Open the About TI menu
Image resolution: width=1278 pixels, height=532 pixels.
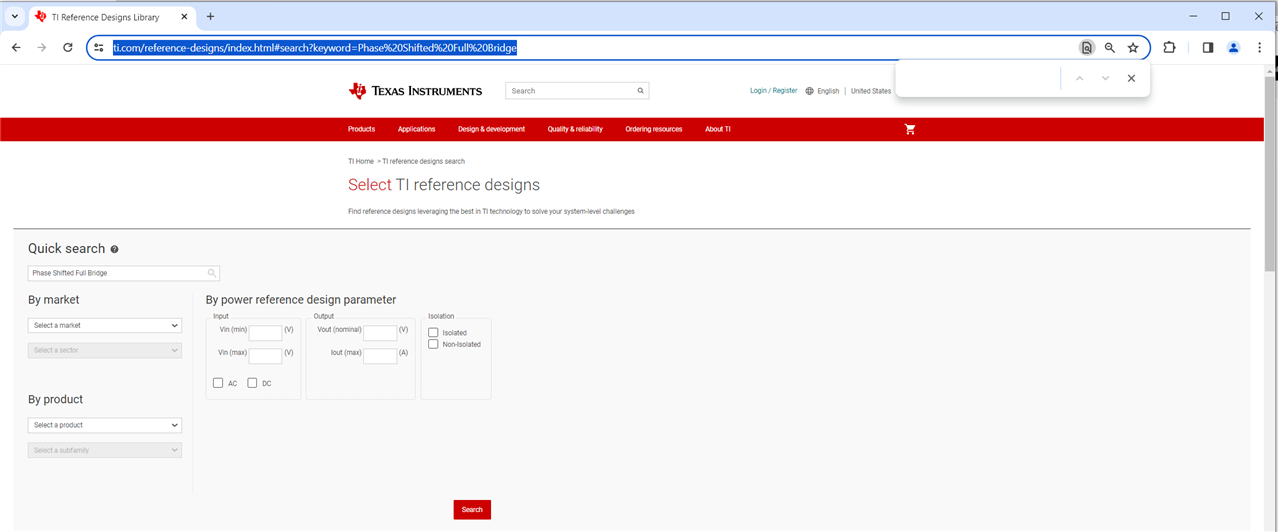pyautogui.click(x=718, y=129)
